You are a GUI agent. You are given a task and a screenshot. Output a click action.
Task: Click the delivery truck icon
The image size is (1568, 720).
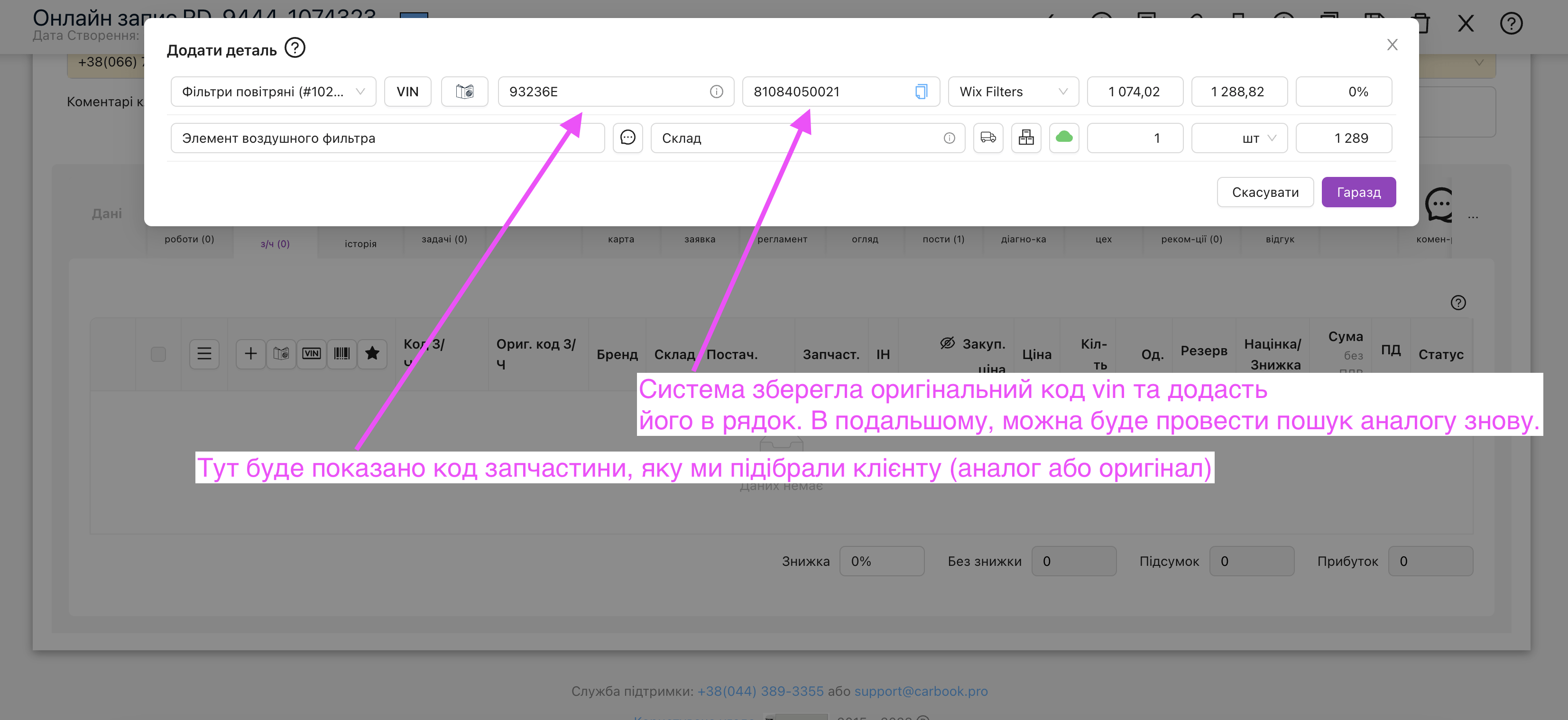[x=988, y=138]
